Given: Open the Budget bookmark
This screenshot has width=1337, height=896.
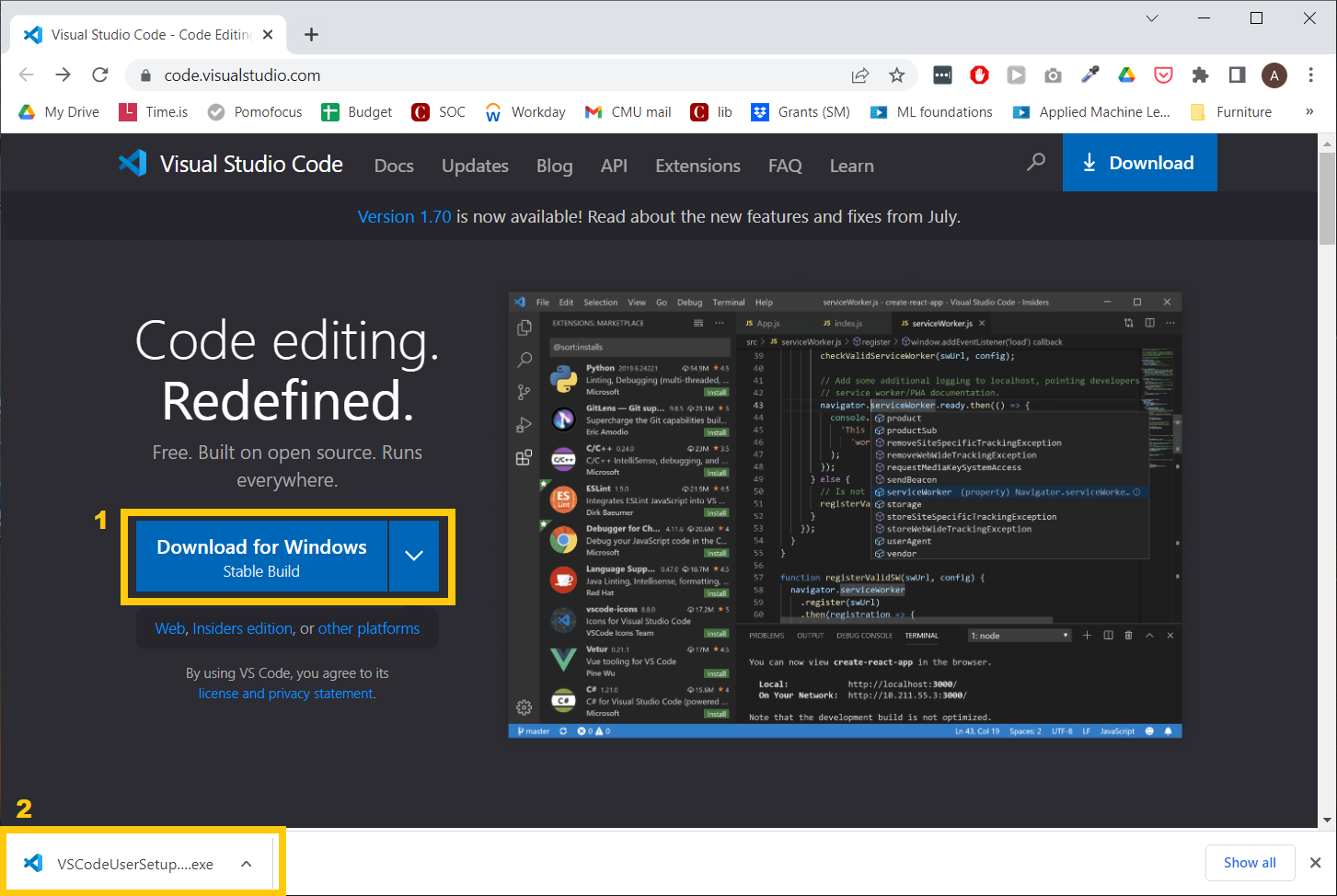Looking at the screenshot, I should [357, 112].
